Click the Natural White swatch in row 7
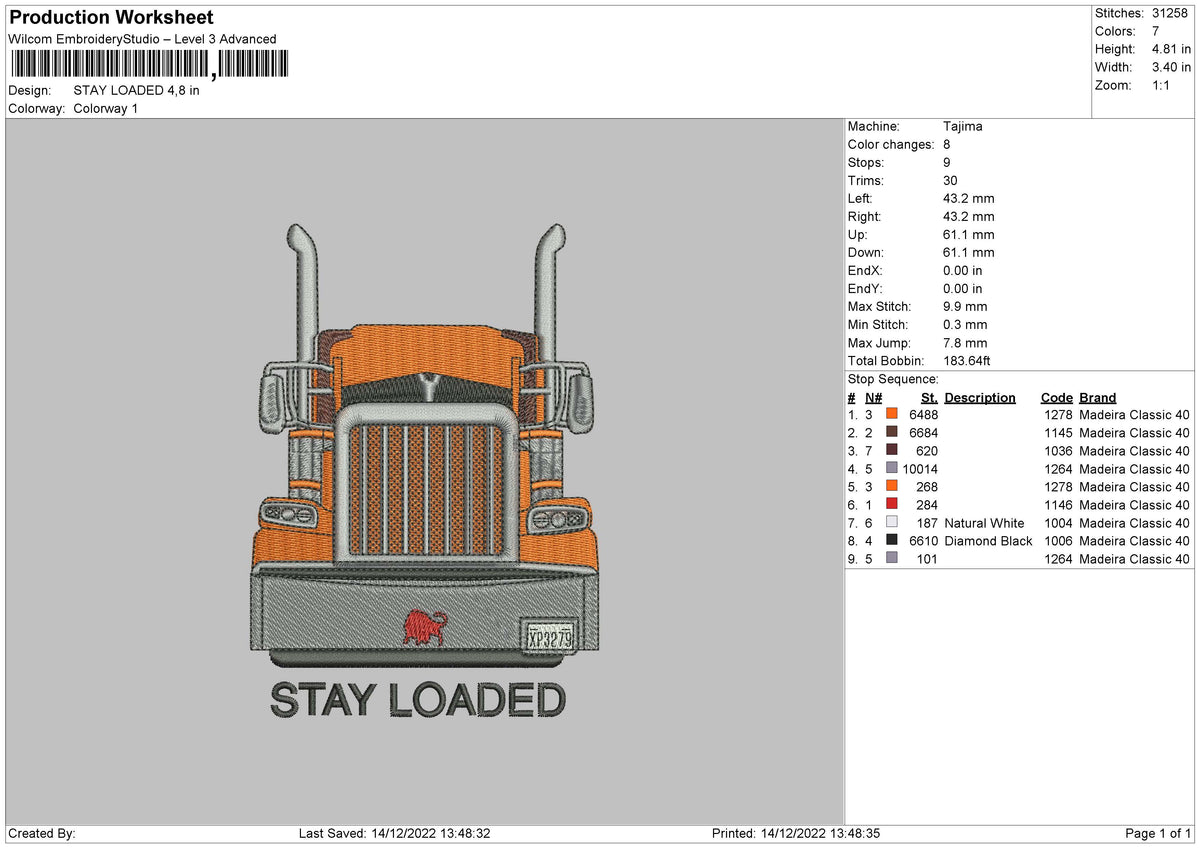 click(892, 523)
